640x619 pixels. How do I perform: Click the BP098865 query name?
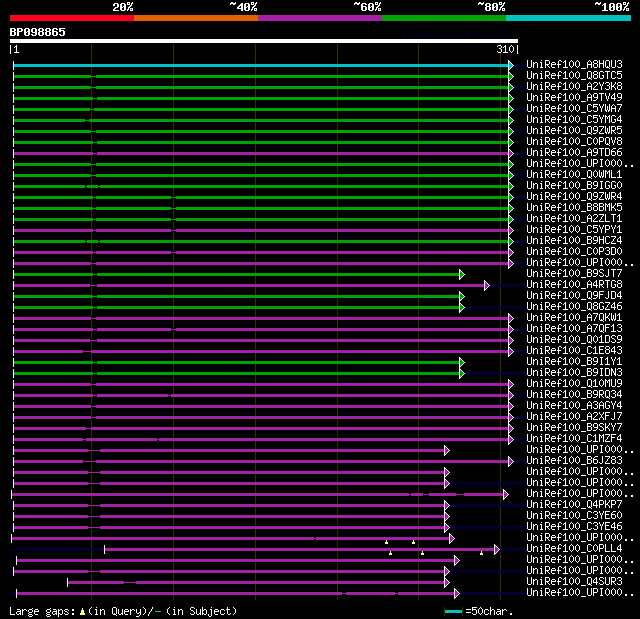click(38, 32)
